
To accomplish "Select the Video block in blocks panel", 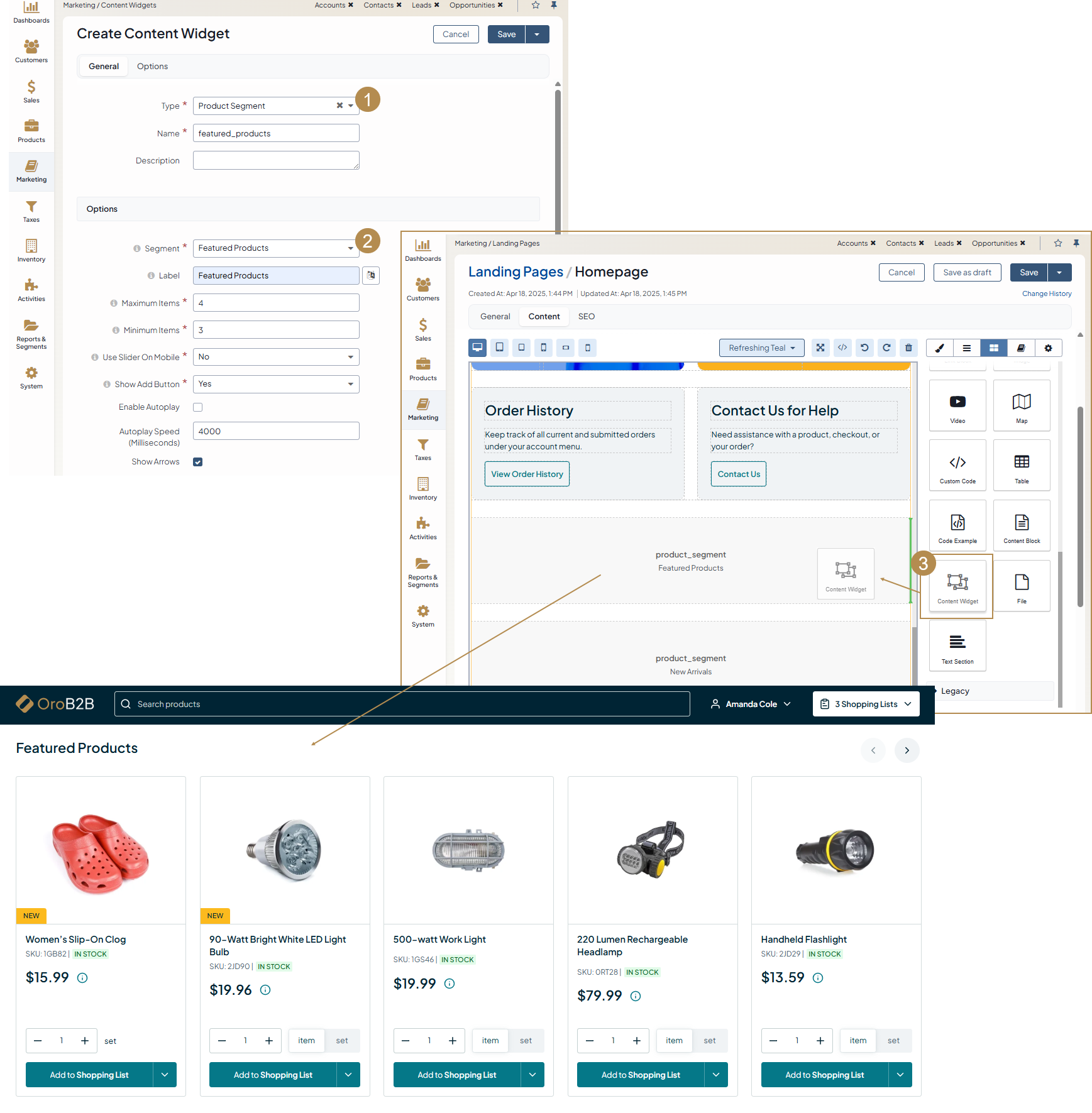I will (x=957, y=405).
